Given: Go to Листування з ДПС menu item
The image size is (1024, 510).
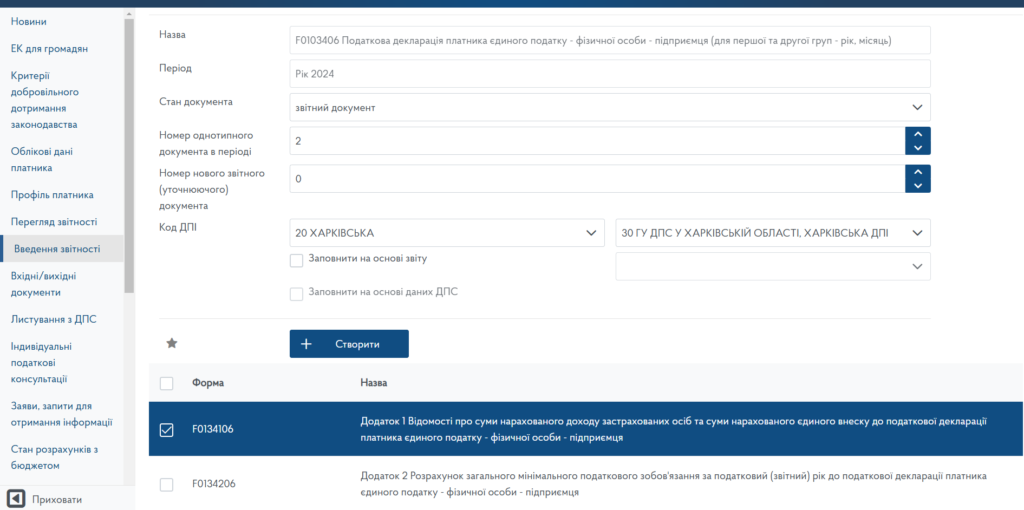Looking at the screenshot, I should (53, 320).
